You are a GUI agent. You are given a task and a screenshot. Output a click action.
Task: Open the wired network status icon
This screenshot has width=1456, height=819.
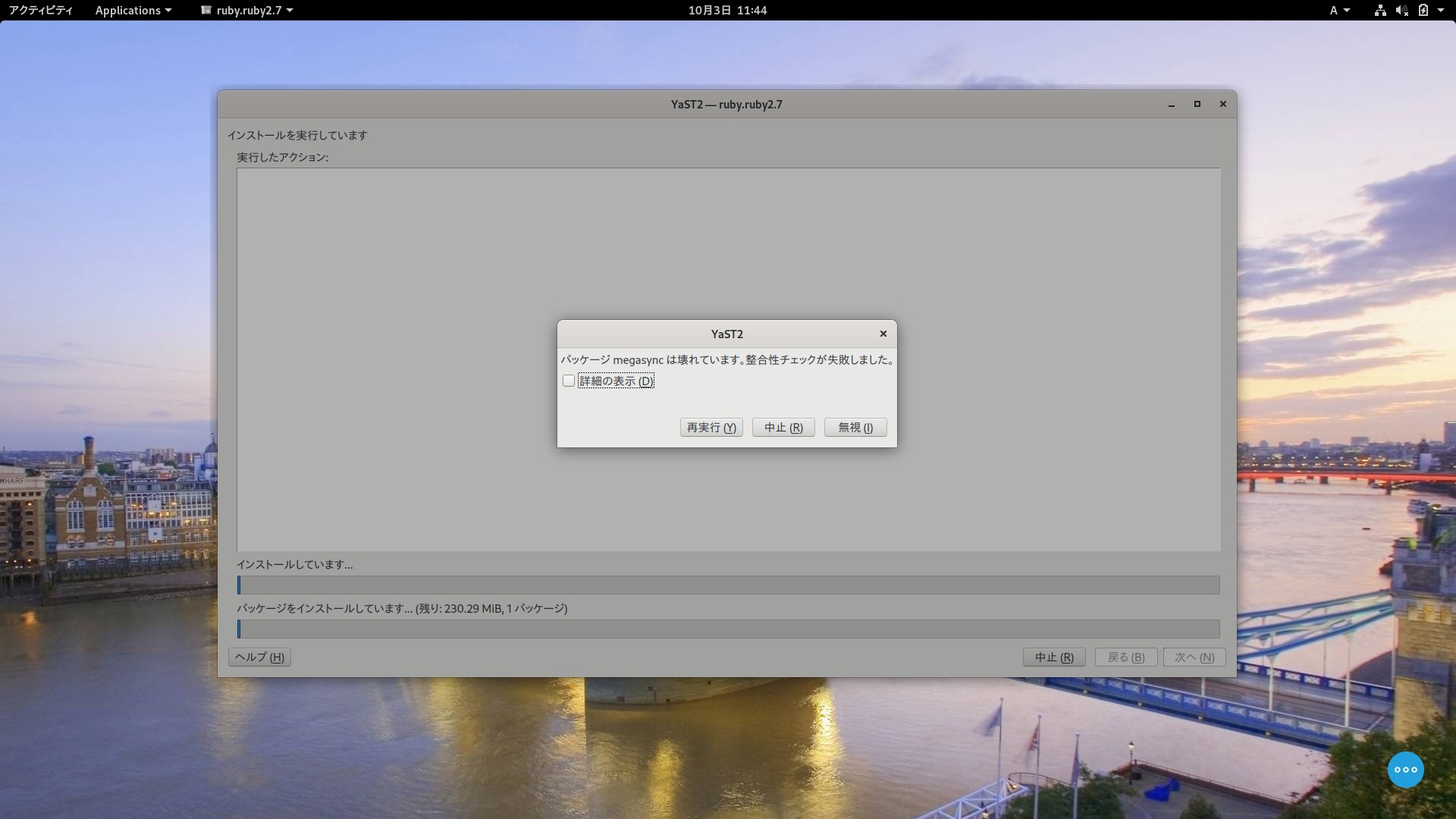click(1380, 11)
